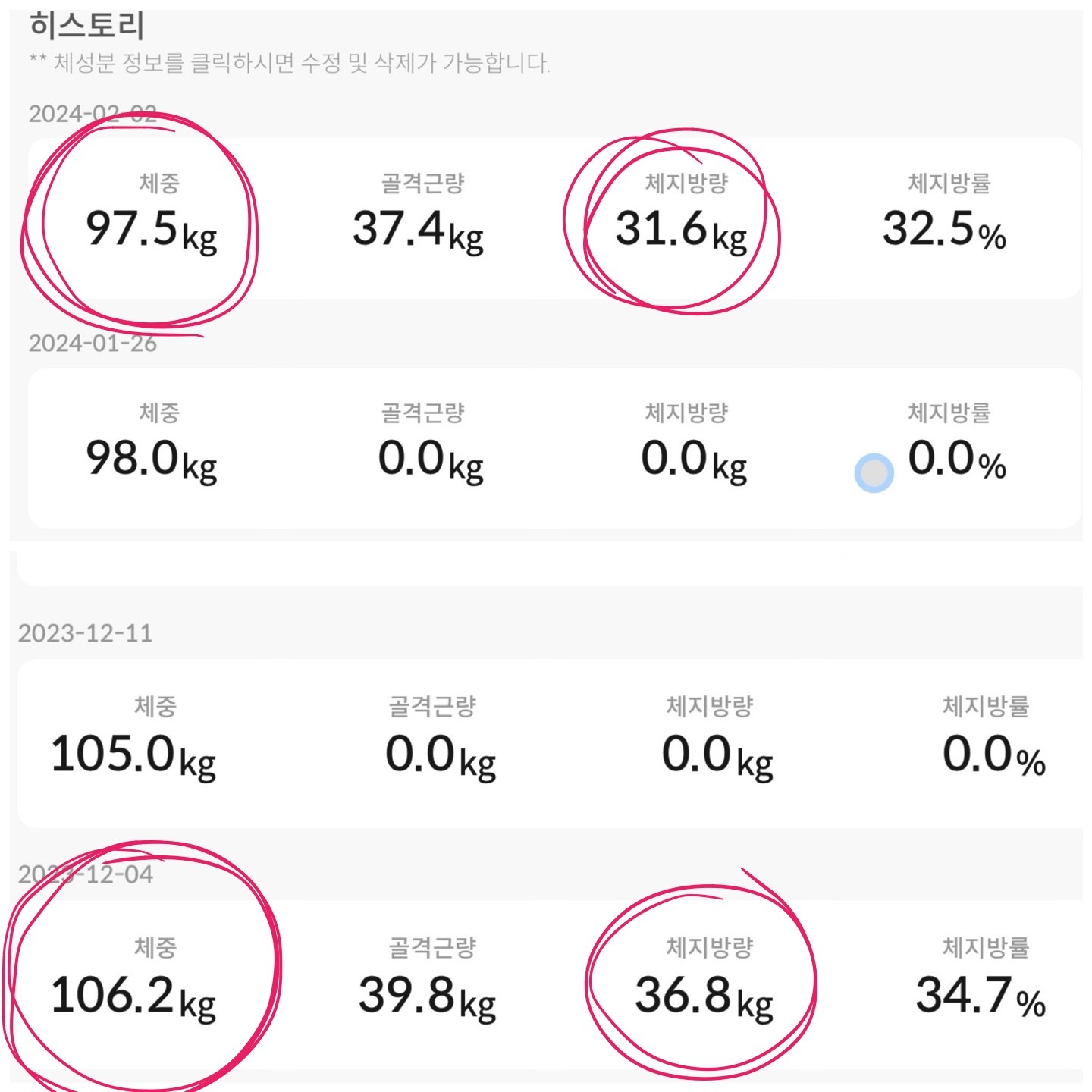Image resolution: width=1092 pixels, height=1092 pixels.
Task: Click the 히스토리 heading
Action: [x=86, y=26]
